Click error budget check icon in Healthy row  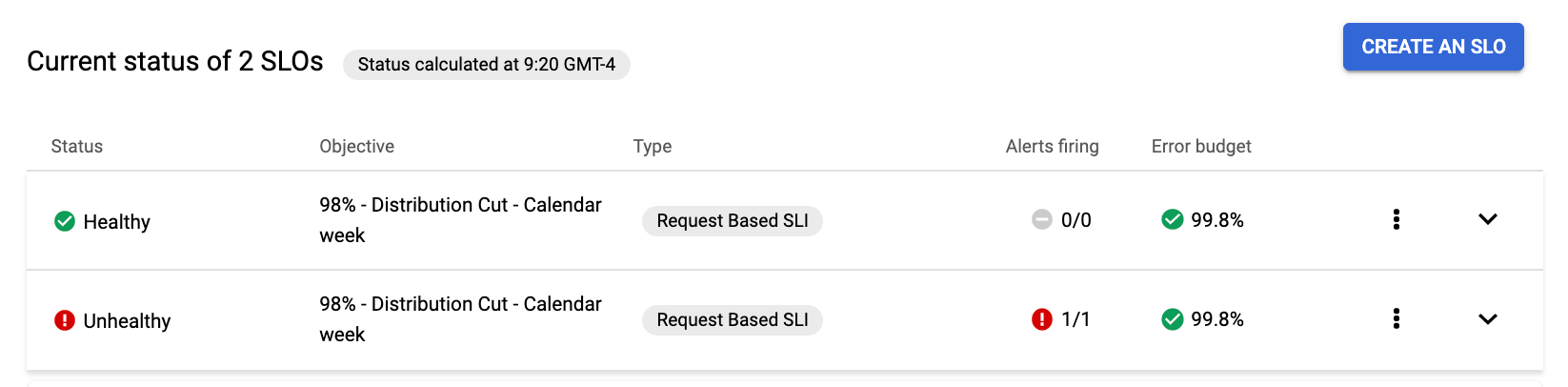click(1173, 220)
